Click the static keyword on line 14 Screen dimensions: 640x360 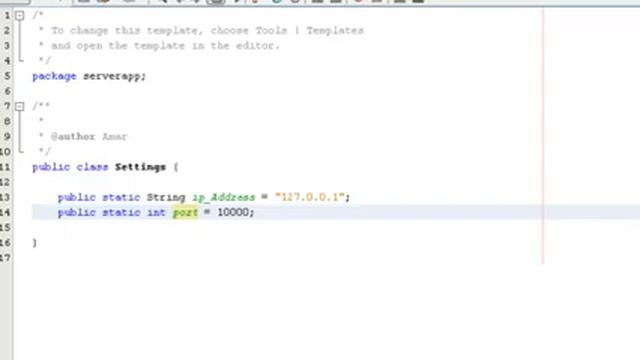click(121, 212)
